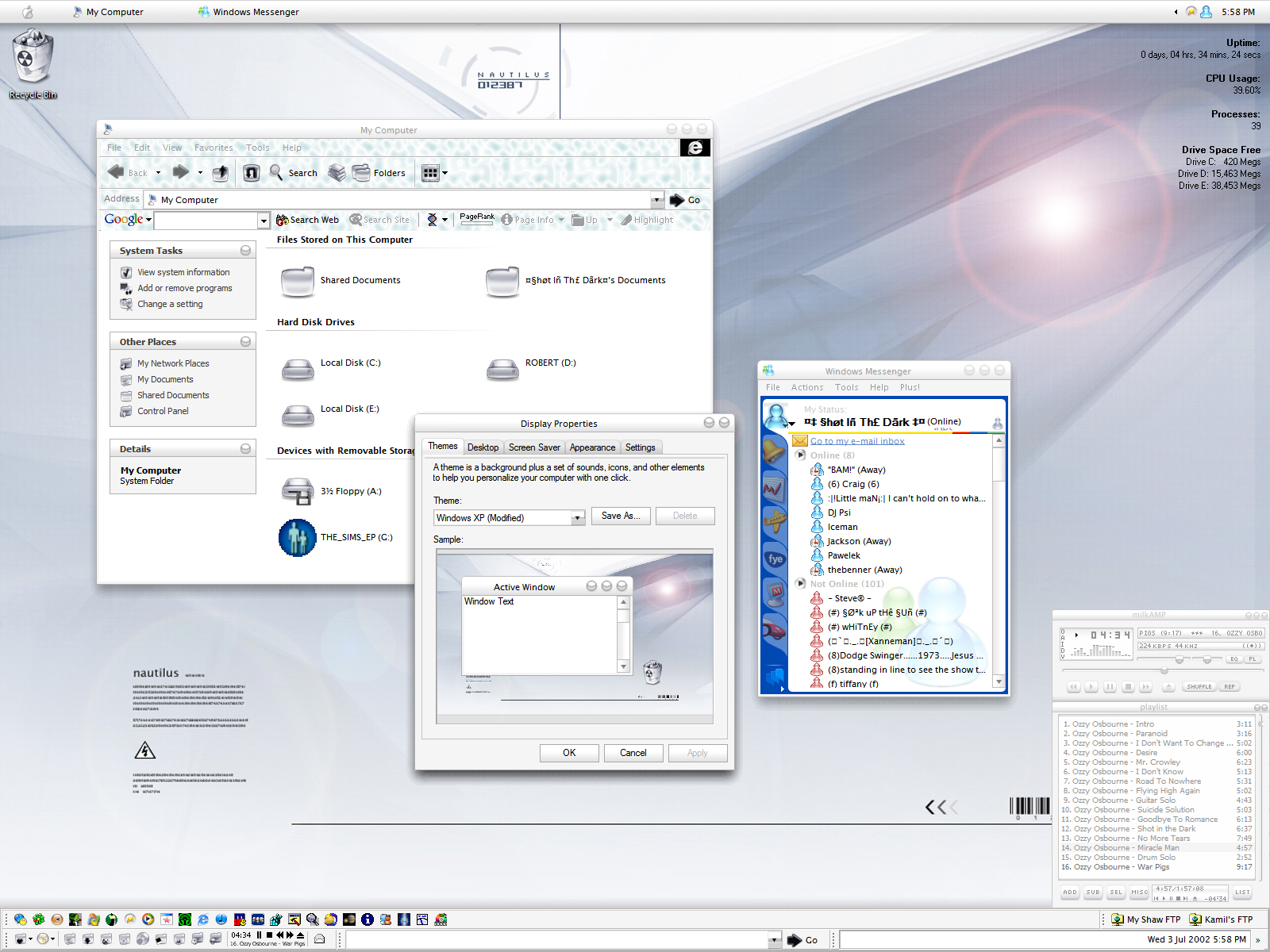Switch to the Screen Saver tab
Viewport: 1270px width, 952px height.
[534, 447]
